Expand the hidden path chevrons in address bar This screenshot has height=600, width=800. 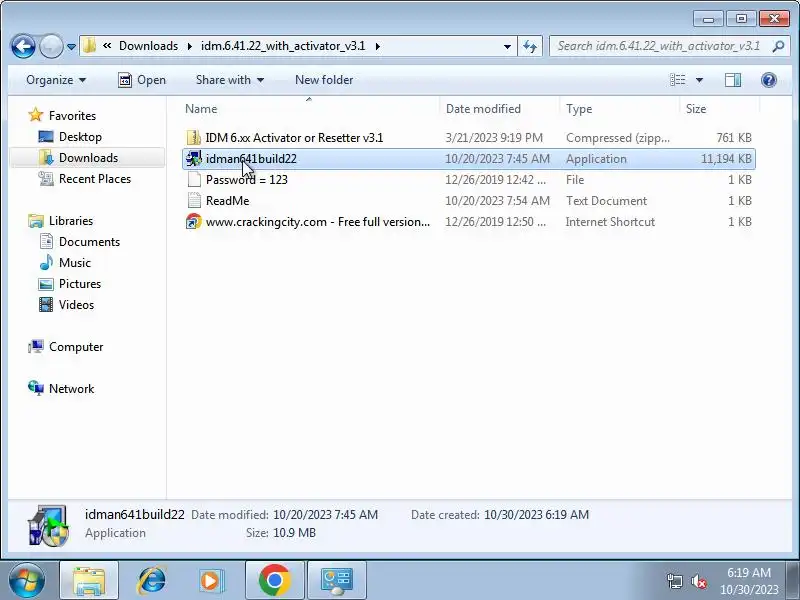[x=107, y=46]
